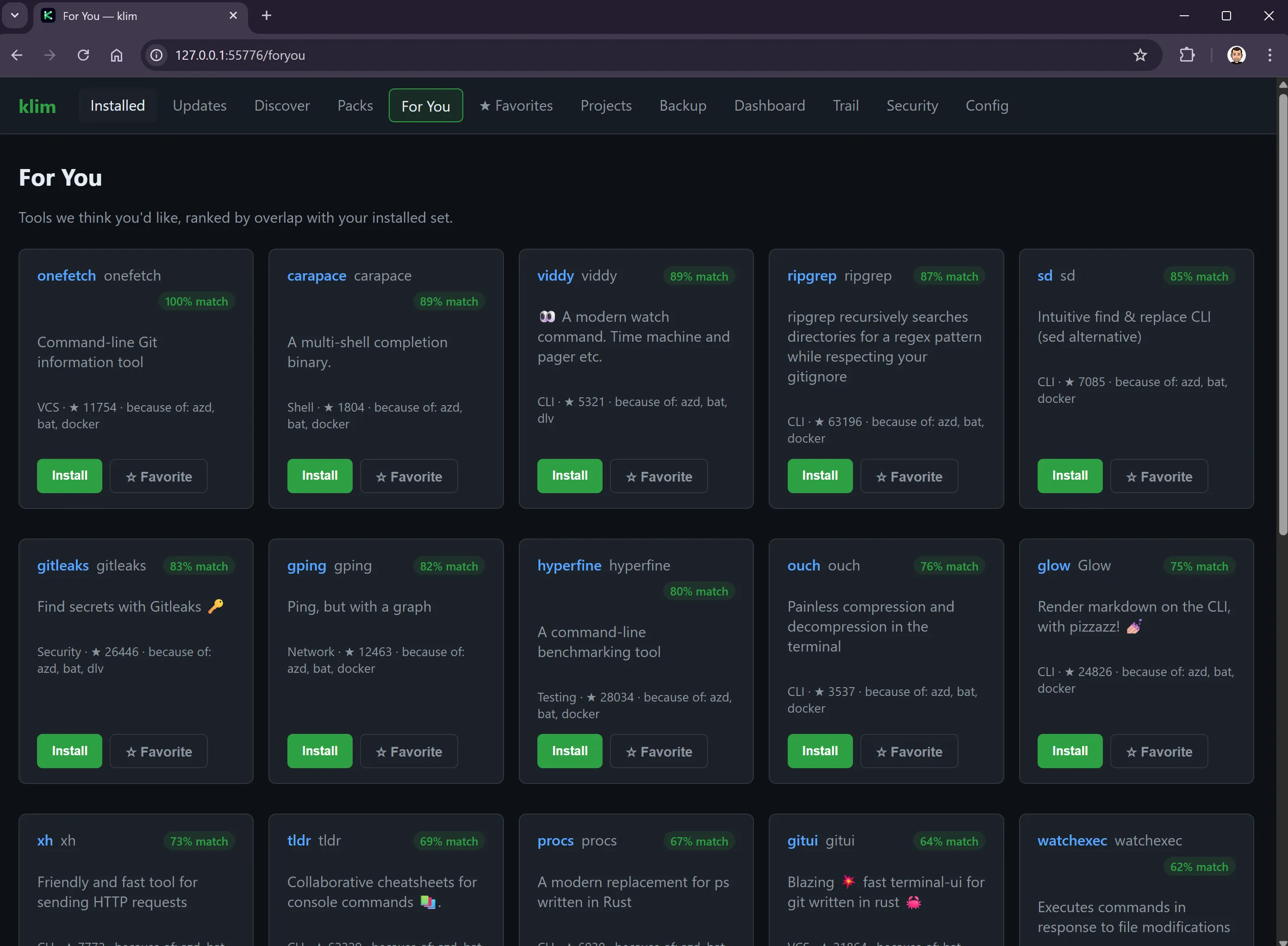Open the Favorites tab
Screen dimensions: 1288x946
point(516,106)
